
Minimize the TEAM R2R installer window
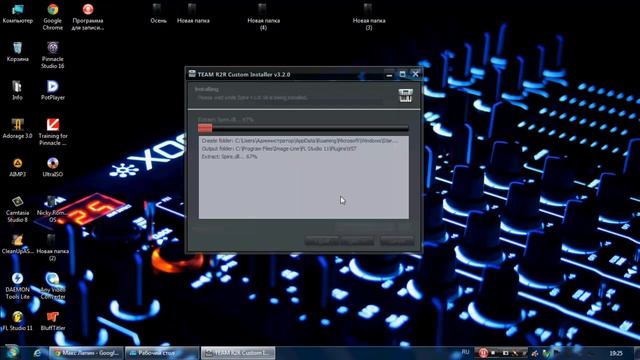389,75
